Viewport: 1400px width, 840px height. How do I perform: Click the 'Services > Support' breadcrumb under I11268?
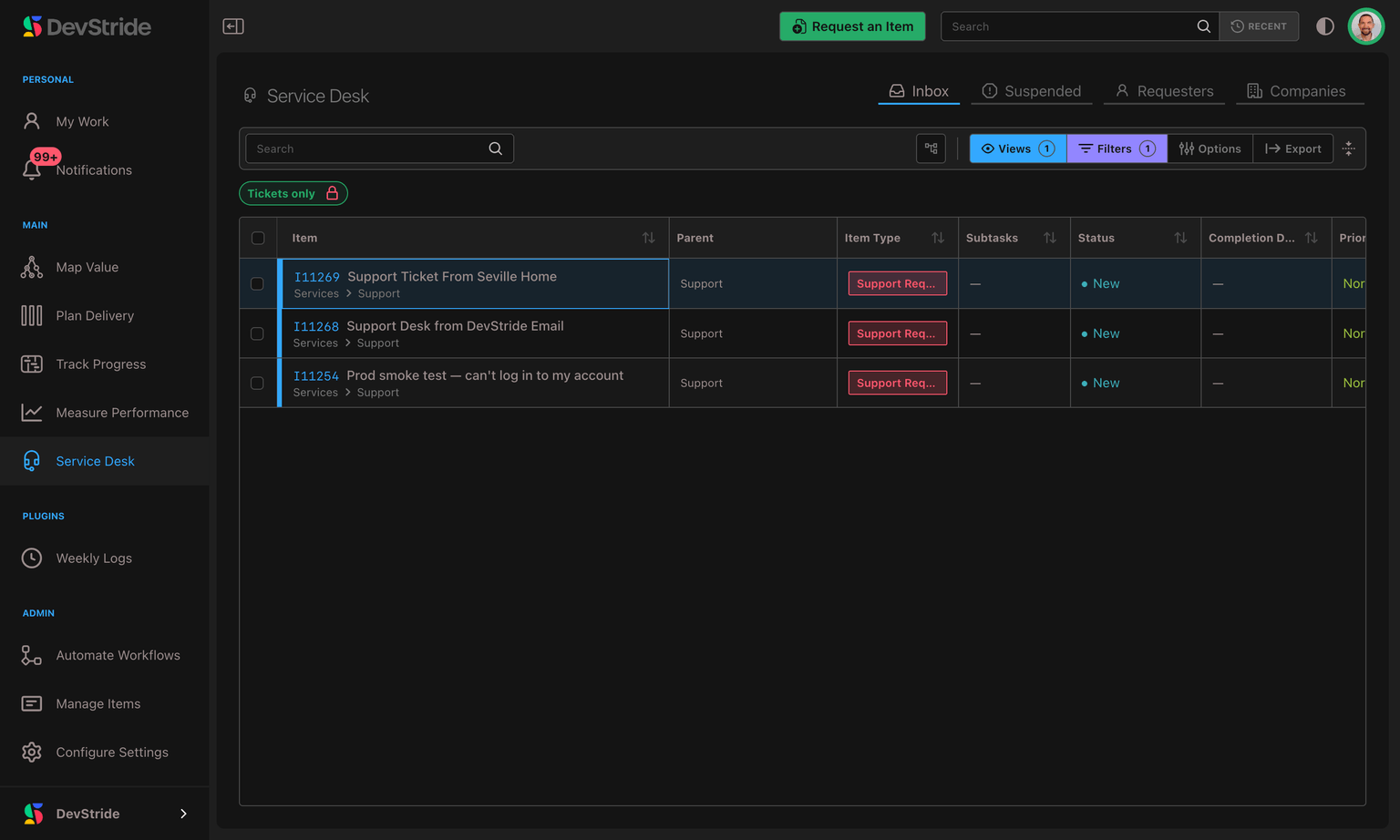[346, 343]
